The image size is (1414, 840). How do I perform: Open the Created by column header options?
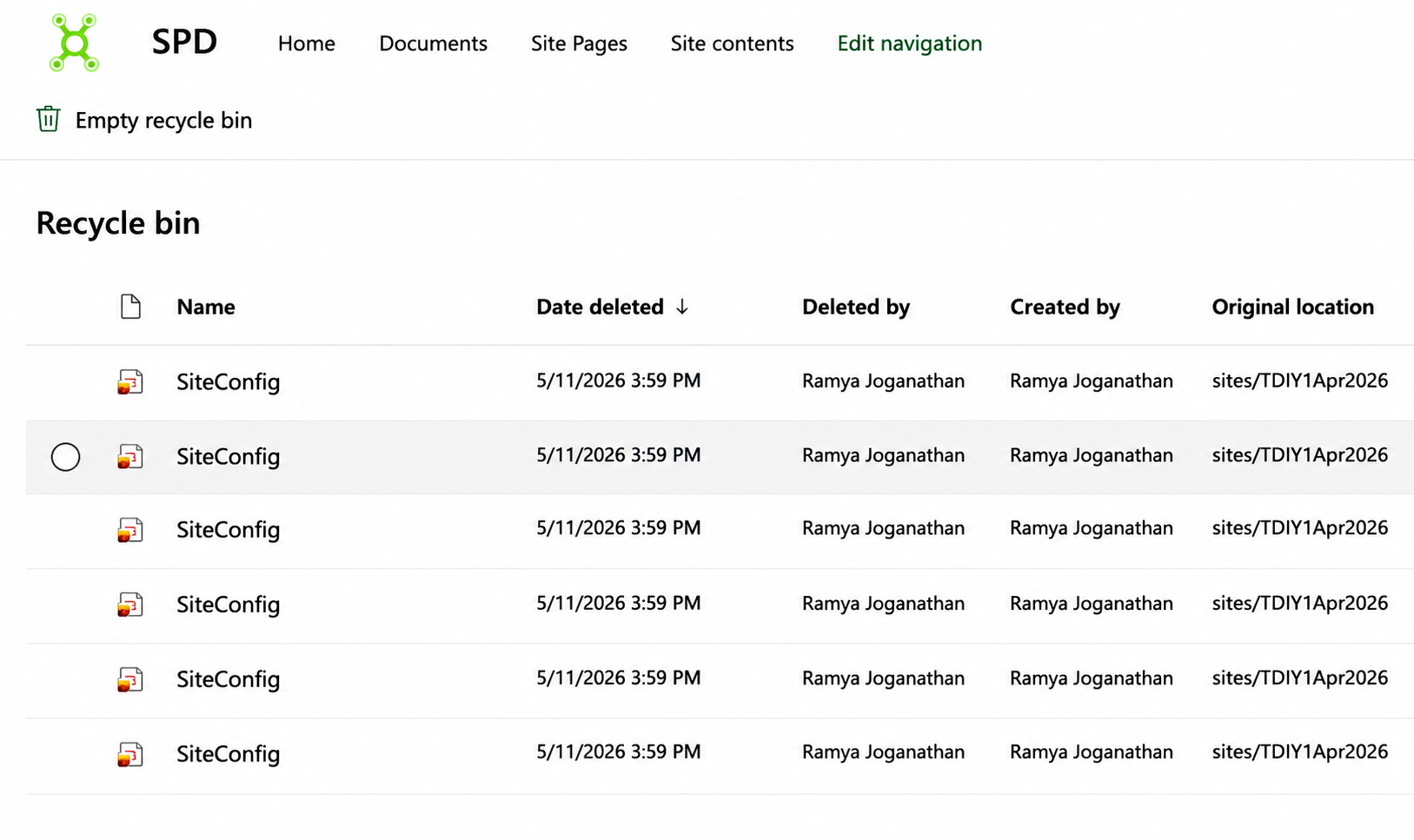(x=1065, y=307)
